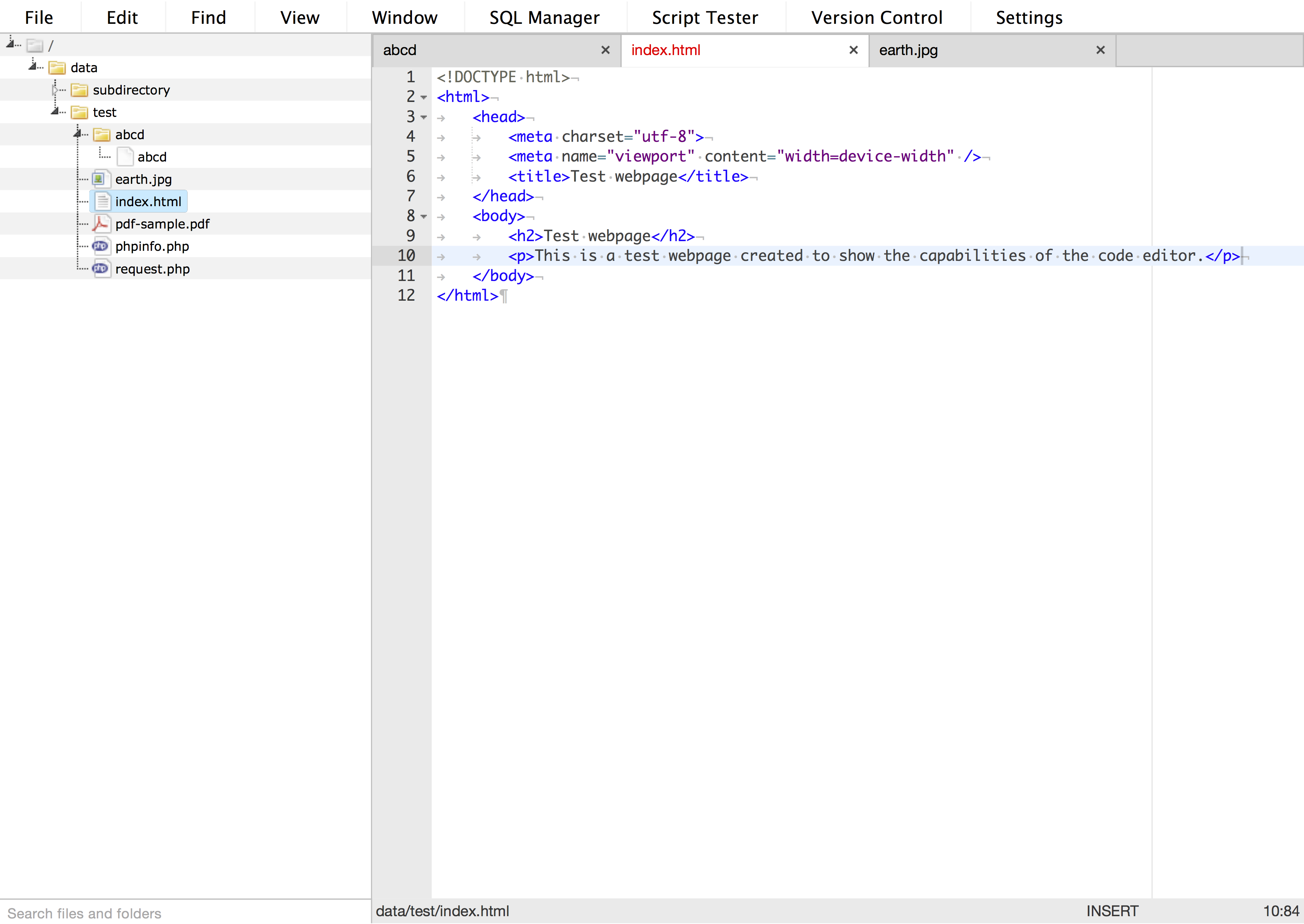The image size is (1304, 924).
Task: Click the phpinfo.php PHP file icon
Action: coord(101,246)
